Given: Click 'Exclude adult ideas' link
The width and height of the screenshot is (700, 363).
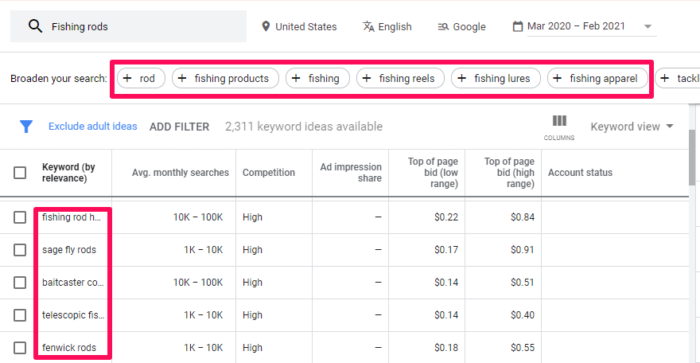Looking at the screenshot, I should click(x=93, y=126).
